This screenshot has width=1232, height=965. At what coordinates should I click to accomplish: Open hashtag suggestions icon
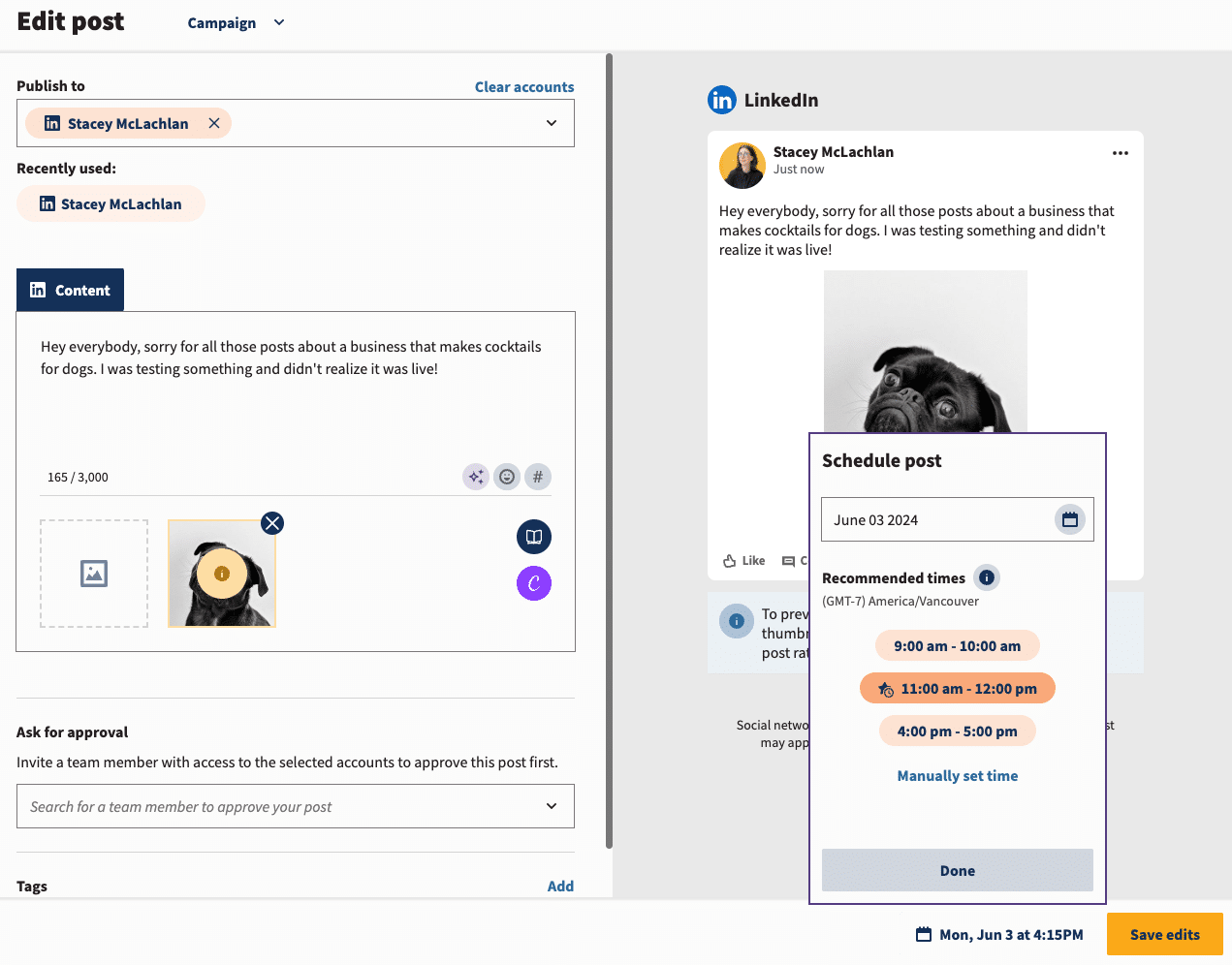click(x=538, y=477)
